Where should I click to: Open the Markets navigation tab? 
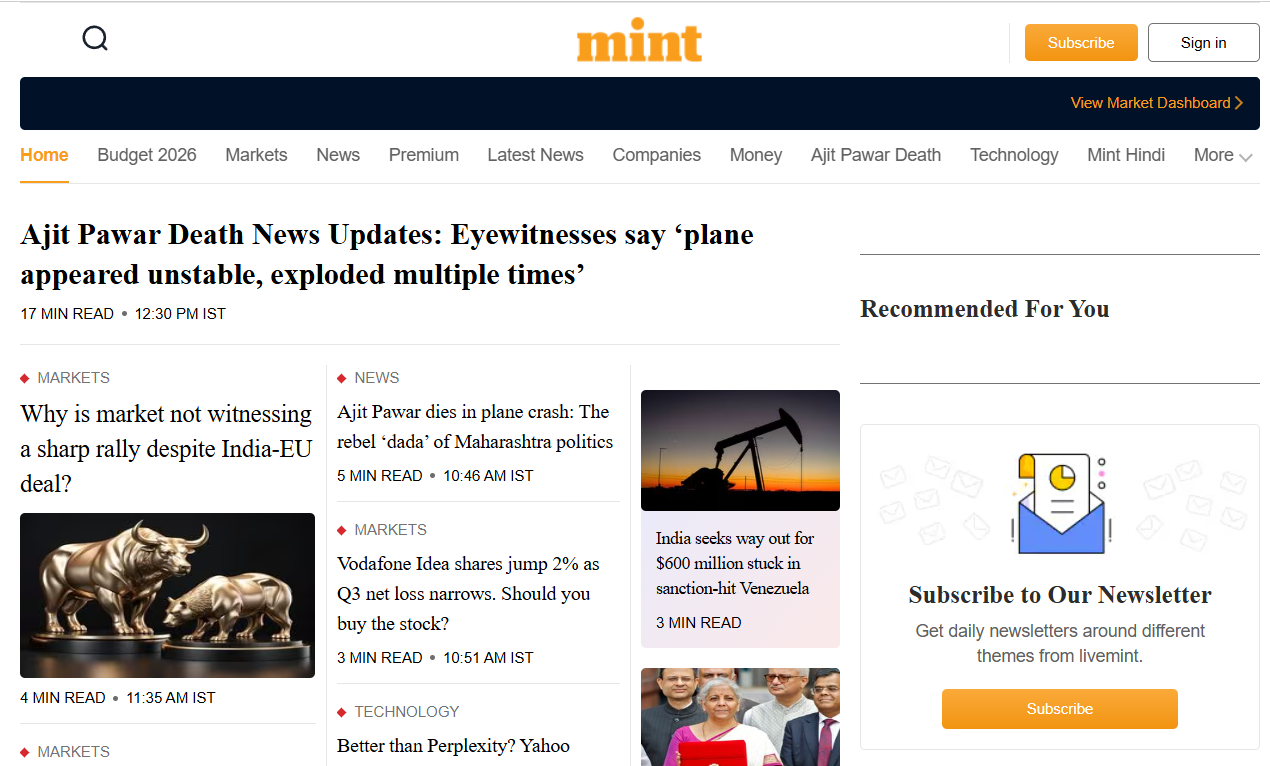256,155
